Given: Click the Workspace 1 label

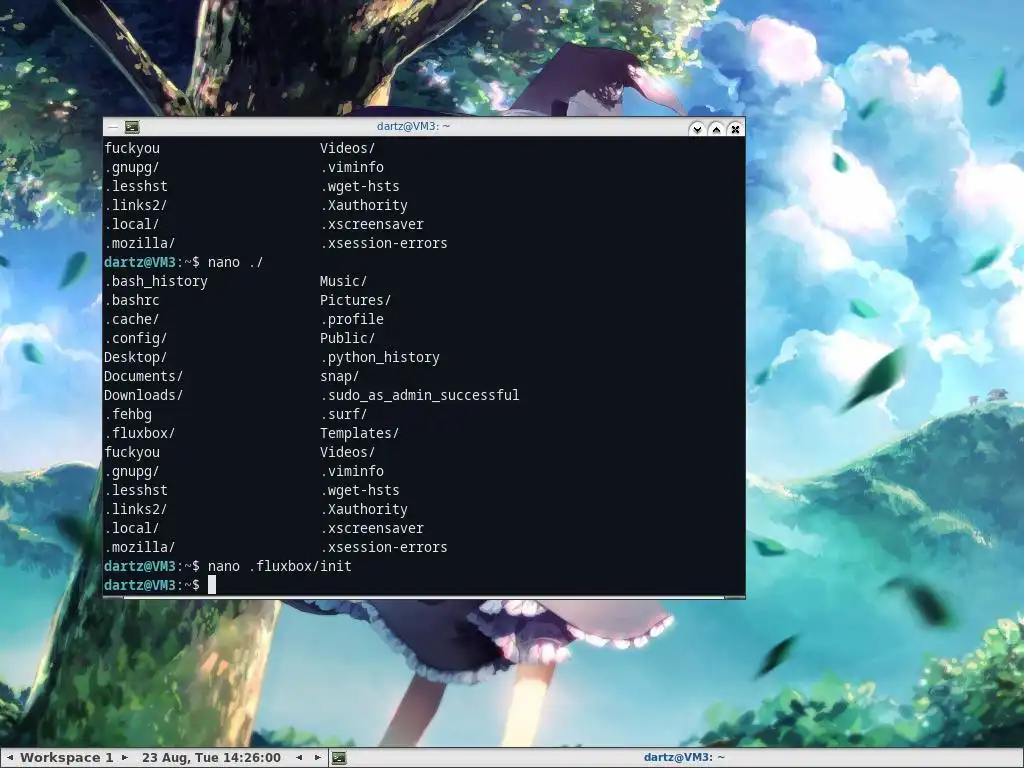Looking at the screenshot, I should [67, 758].
